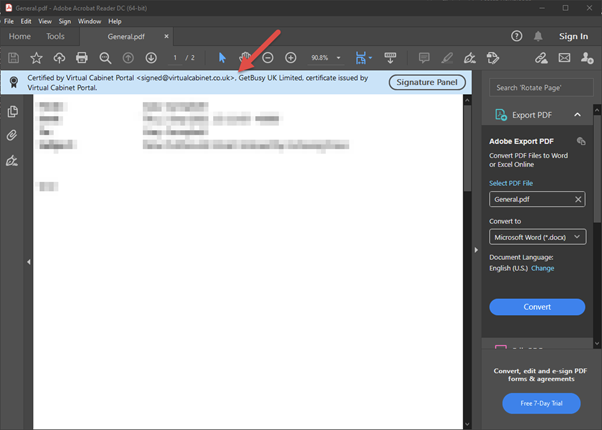Click the Free 7-Day Trial button
602x430 pixels.
[541, 403]
